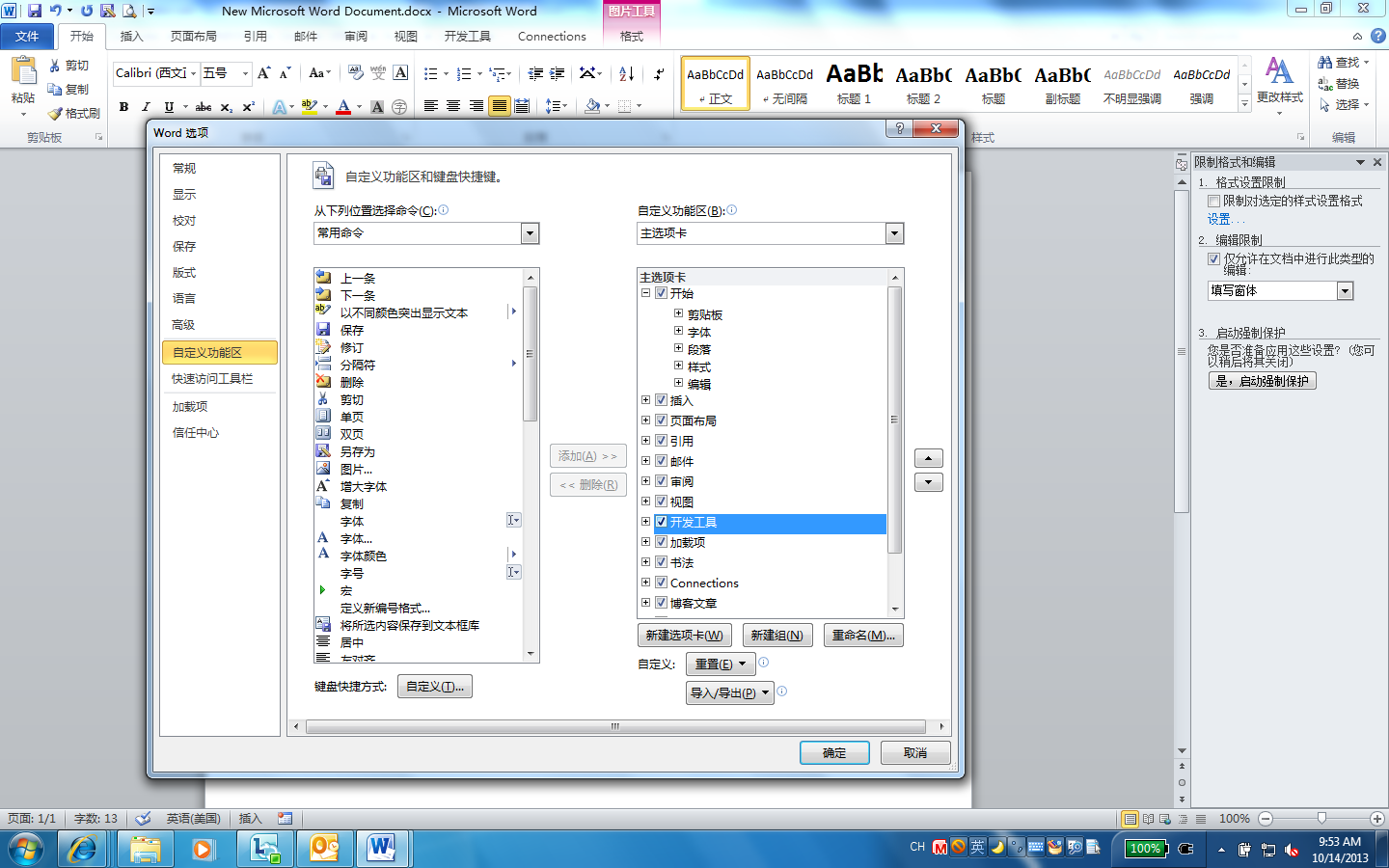Select 快速访问工具栏 in Word options sidebar
Viewport: 1389px width, 868px height.
pos(219,379)
